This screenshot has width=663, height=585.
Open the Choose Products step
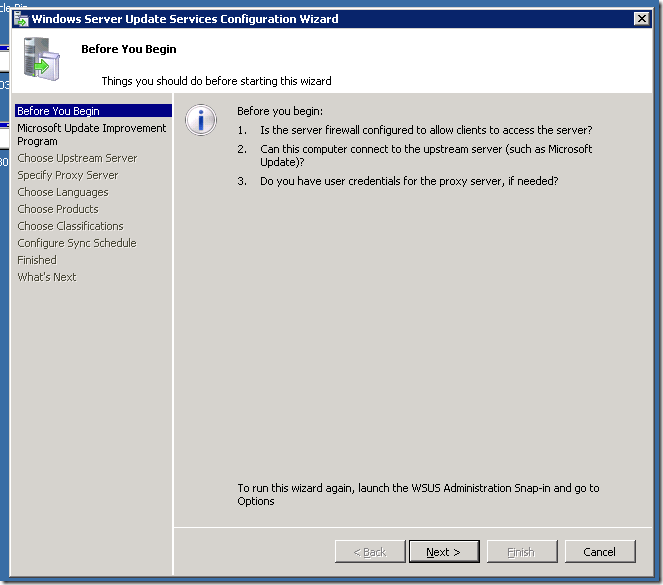point(57,209)
